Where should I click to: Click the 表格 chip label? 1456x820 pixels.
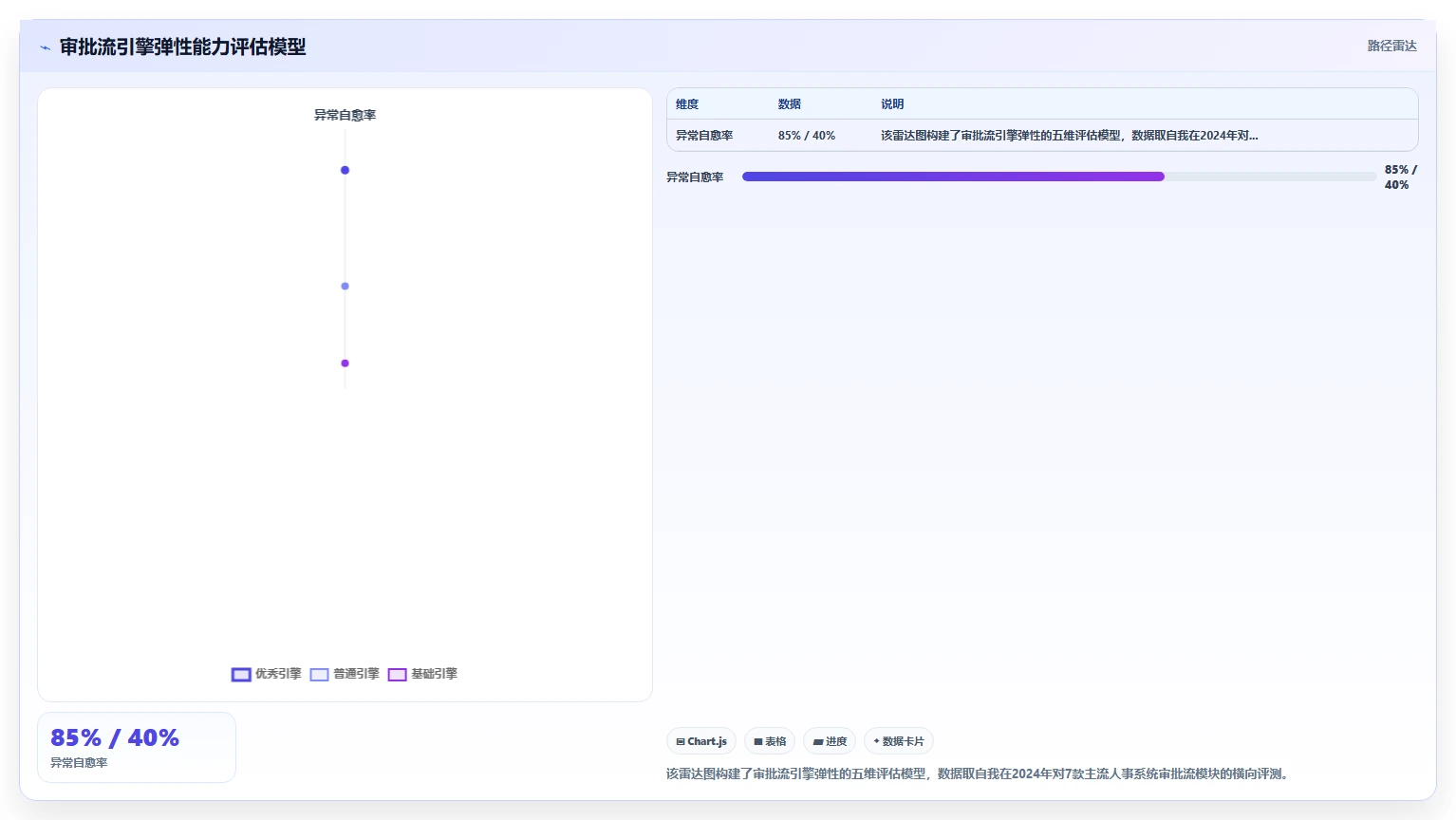coord(776,741)
